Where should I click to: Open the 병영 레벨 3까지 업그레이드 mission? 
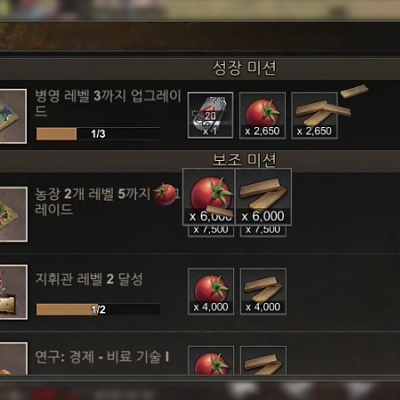point(108,103)
